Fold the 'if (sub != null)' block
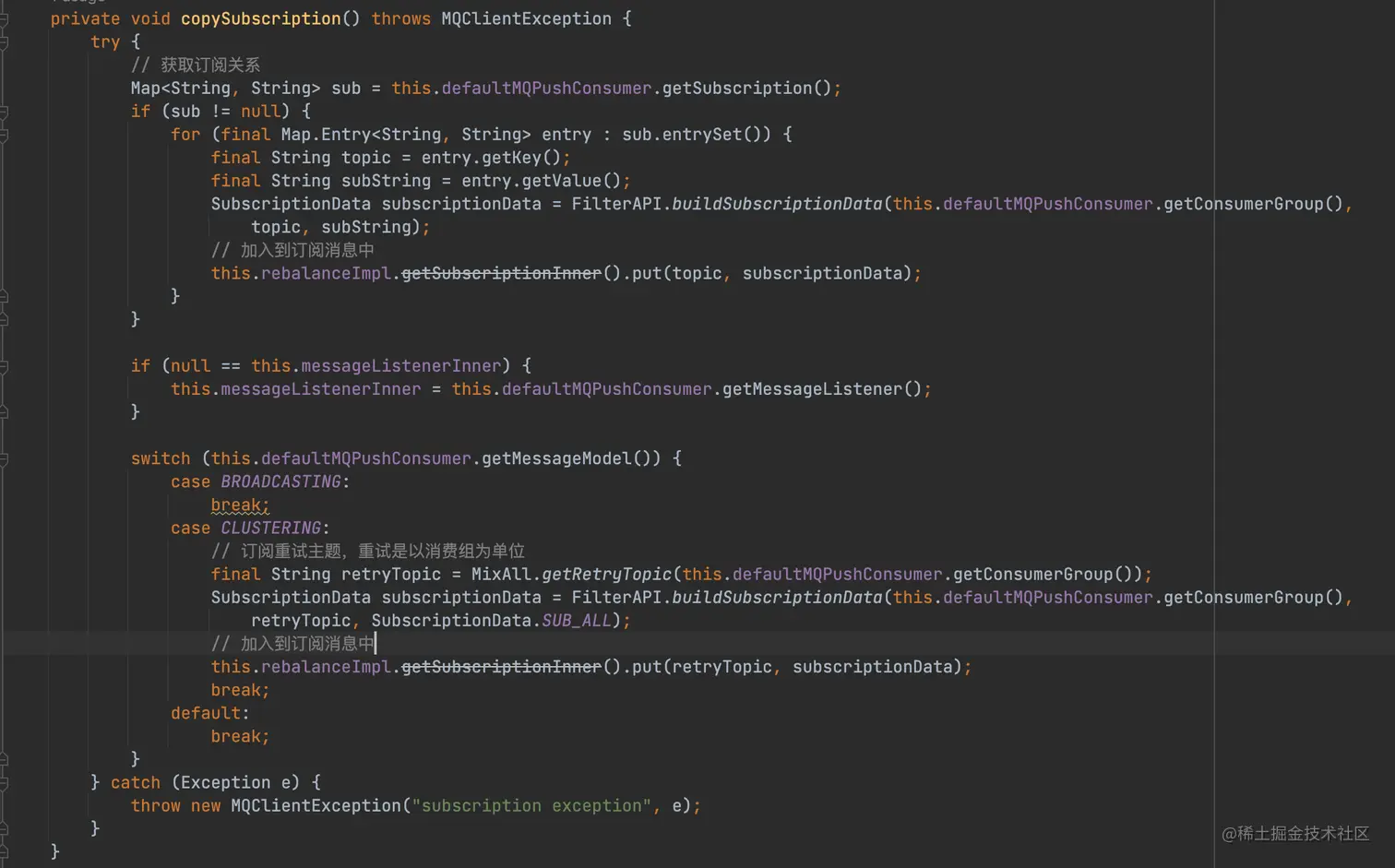The height and width of the screenshot is (868, 1395). (4, 112)
